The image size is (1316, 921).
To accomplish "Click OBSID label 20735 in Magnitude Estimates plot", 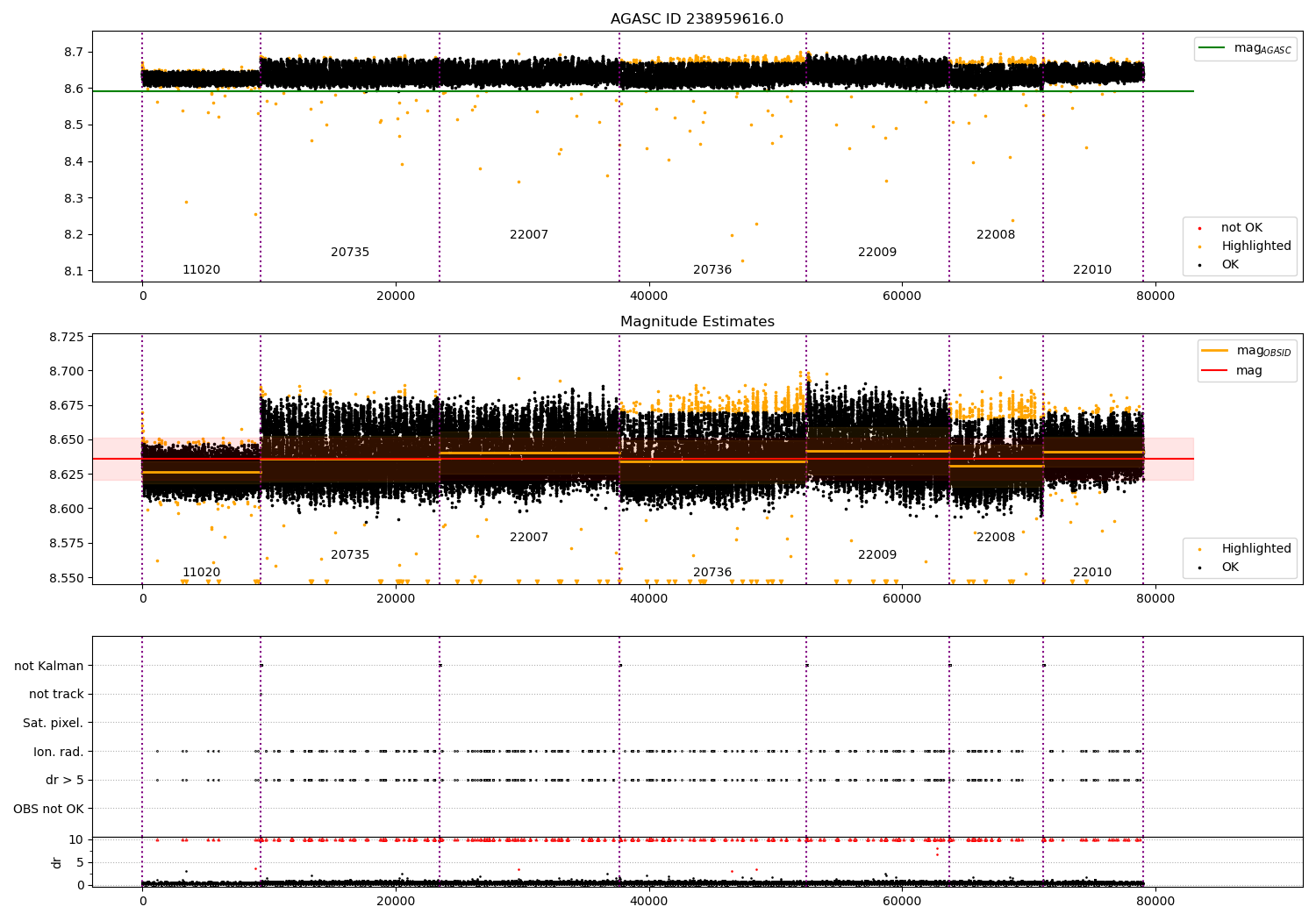I will [350, 555].
